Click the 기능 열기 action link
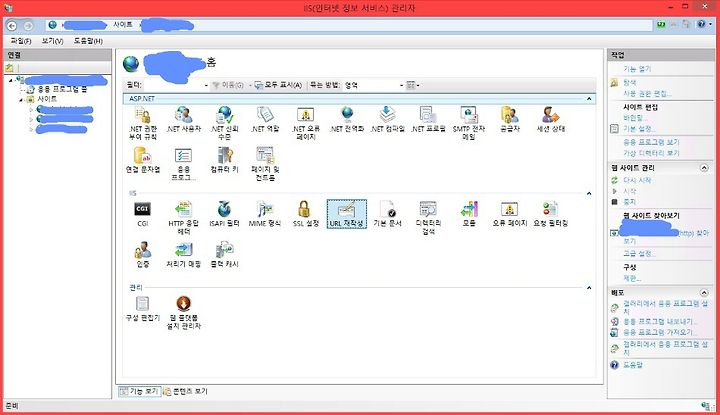The width and height of the screenshot is (720, 415). click(637, 69)
